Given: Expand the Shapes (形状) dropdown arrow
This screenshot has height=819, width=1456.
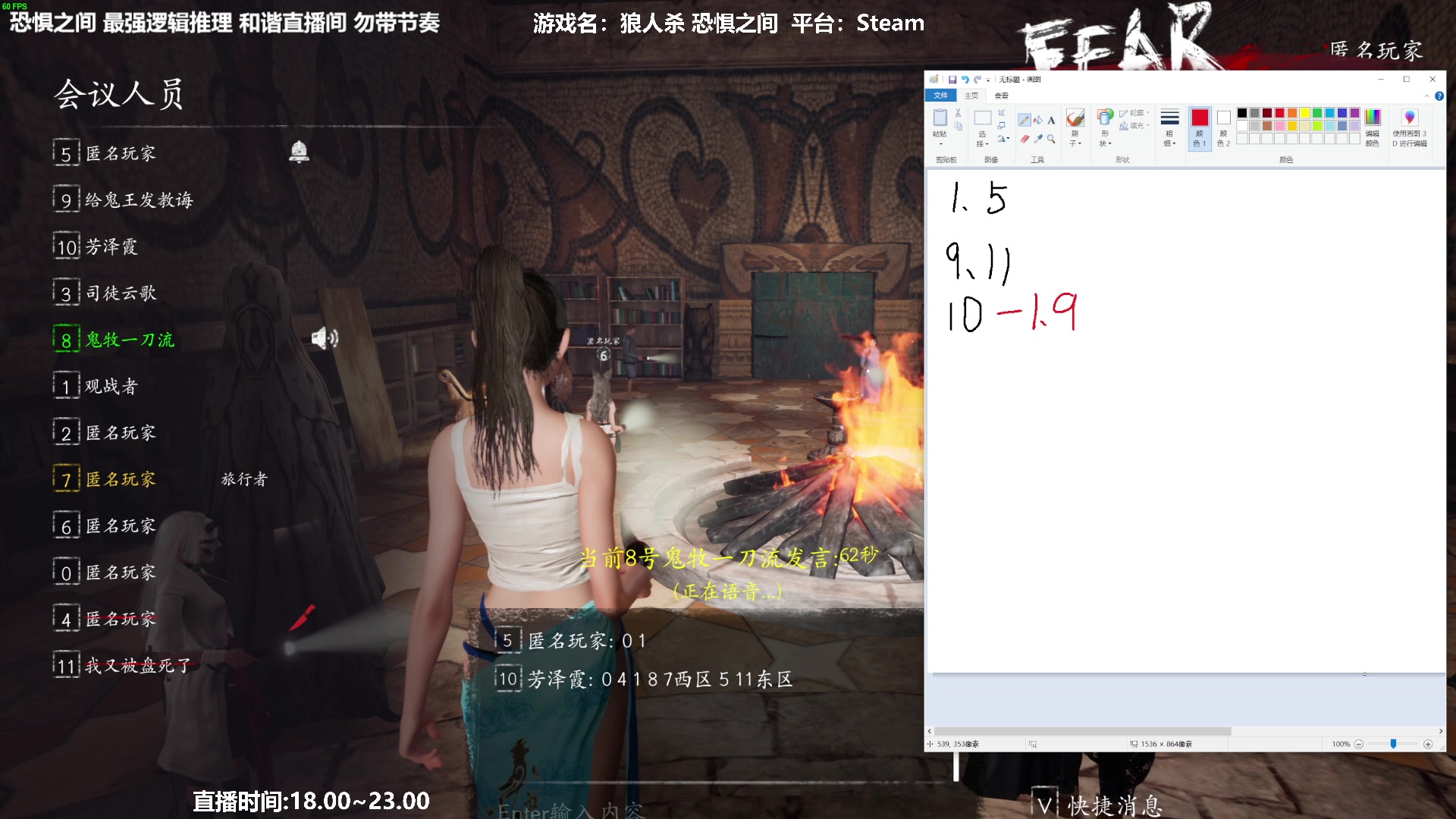Looking at the screenshot, I should [1109, 143].
